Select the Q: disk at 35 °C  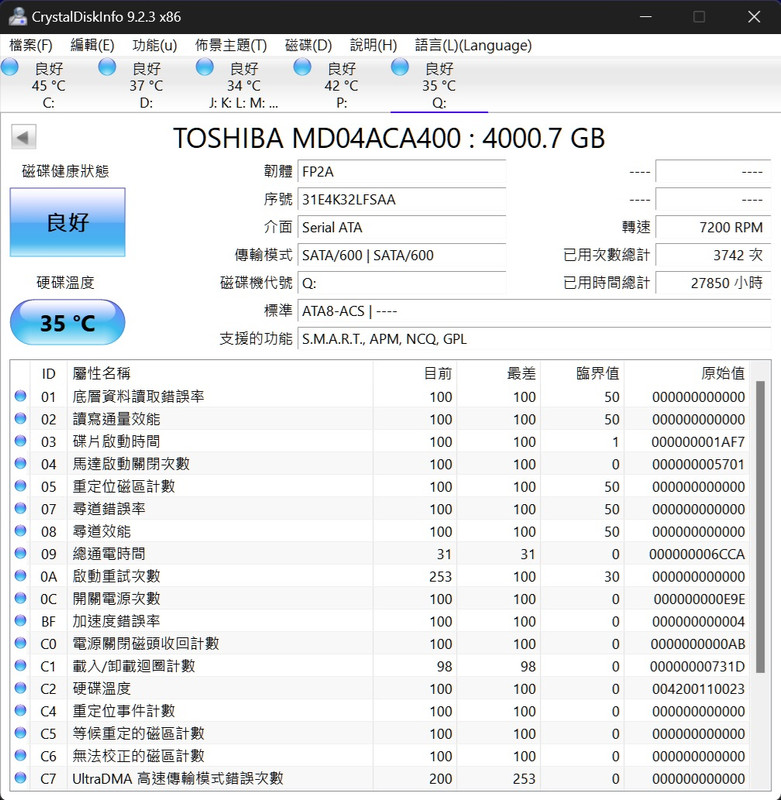click(x=439, y=84)
